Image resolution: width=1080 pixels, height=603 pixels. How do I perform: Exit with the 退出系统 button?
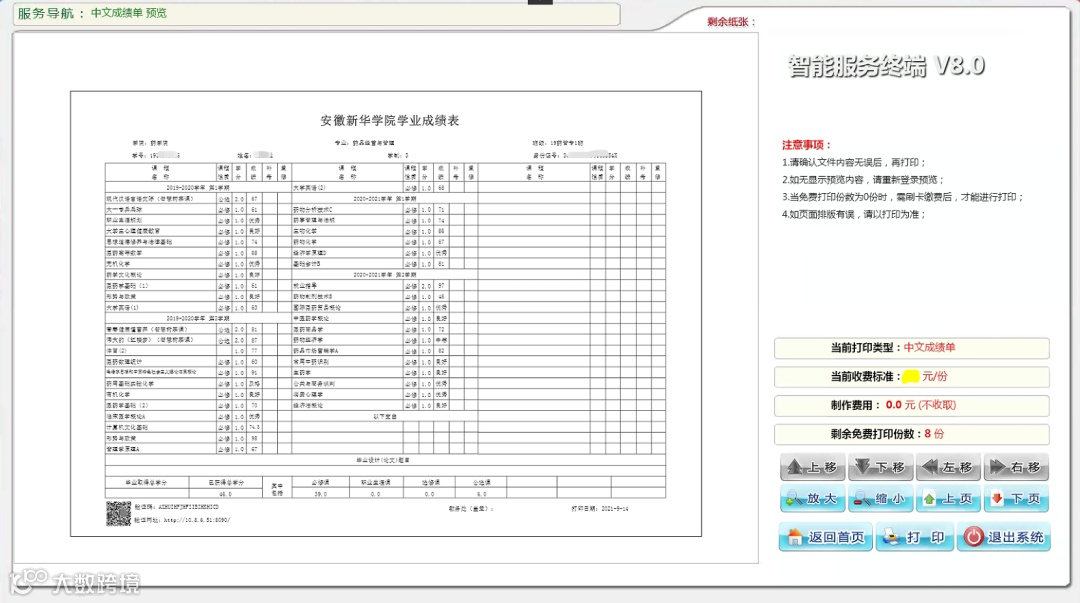(1004, 537)
